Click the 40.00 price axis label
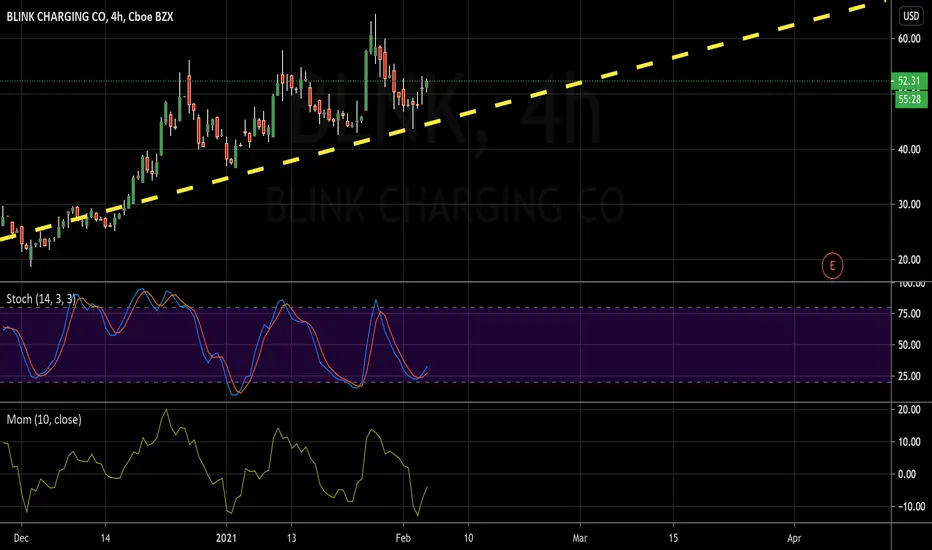Screen dimensions: 932x550 click(x=909, y=150)
